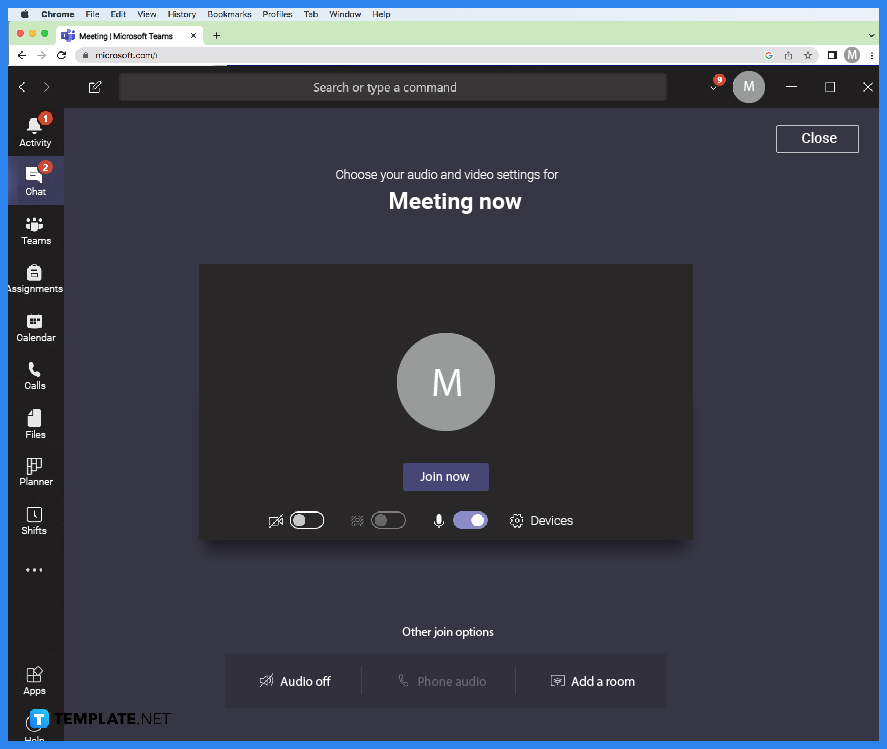The width and height of the screenshot is (887, 749).
Task: Expand the Chrome profile chevron
Action: [712, 87]
